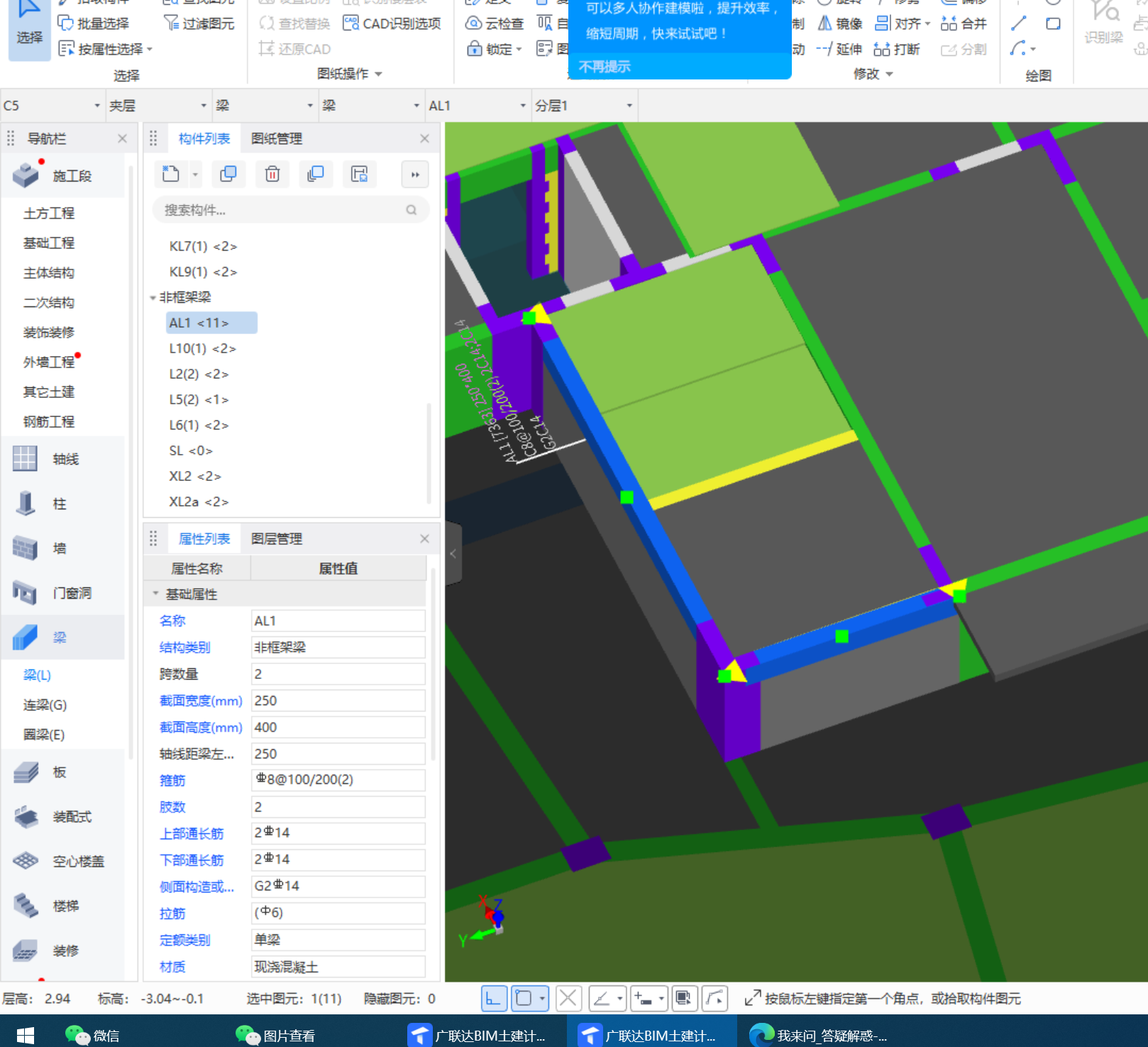Viewport: 1148px width, 1047px height.
Task: Click 不再提示 on the blue tip
Action: click(x=605, y=67)
